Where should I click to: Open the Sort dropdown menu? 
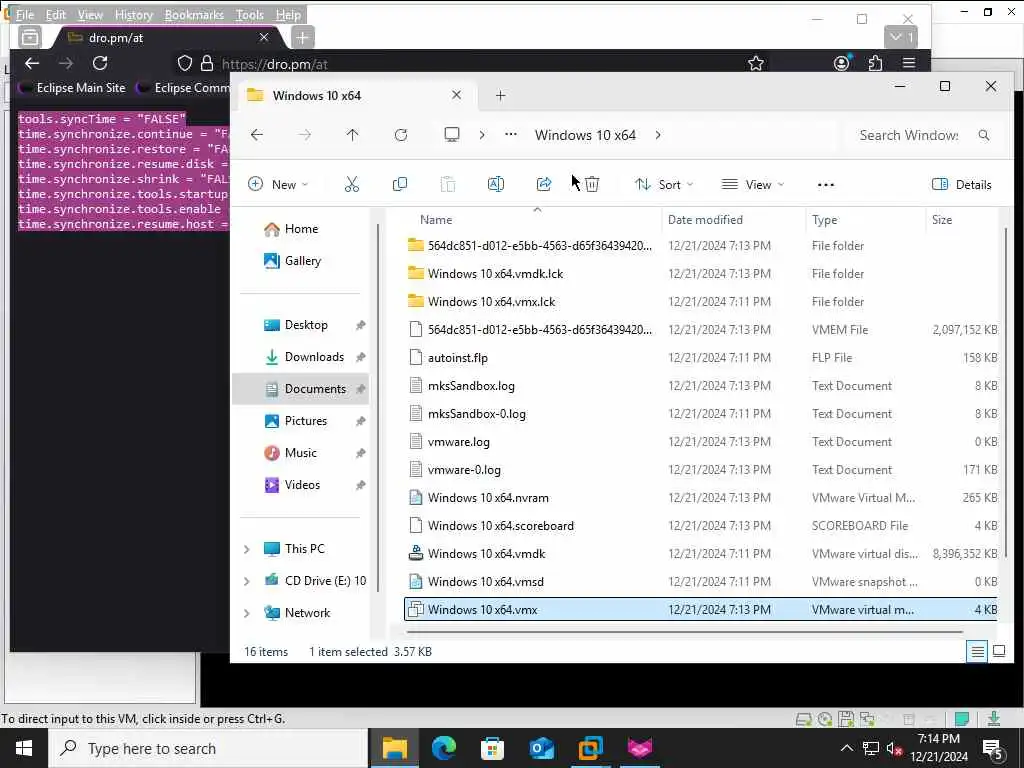point(664,185)
